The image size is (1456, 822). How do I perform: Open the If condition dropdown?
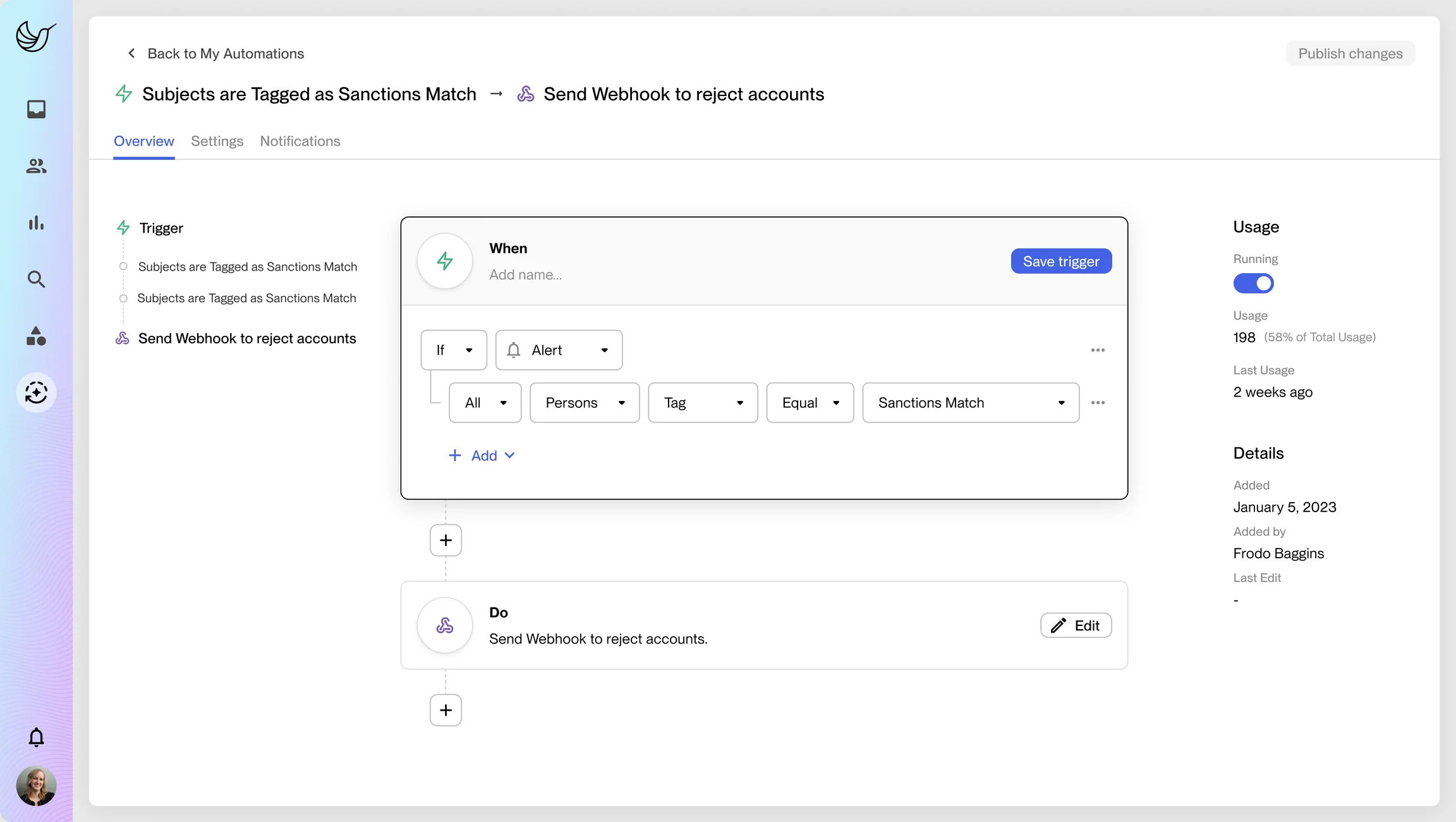(x=454, y=350)
